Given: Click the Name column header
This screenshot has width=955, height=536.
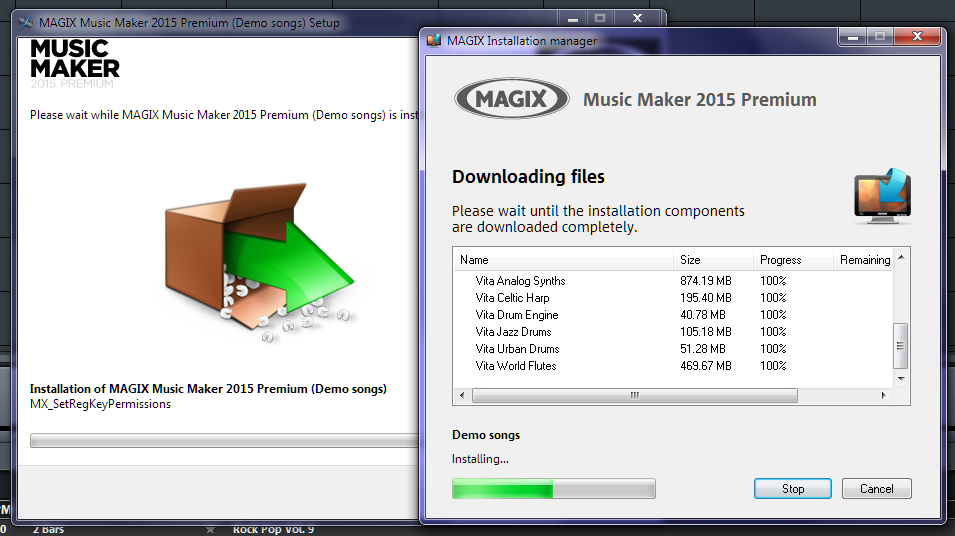Looking at the screenshot, I should tap(563, 259).
